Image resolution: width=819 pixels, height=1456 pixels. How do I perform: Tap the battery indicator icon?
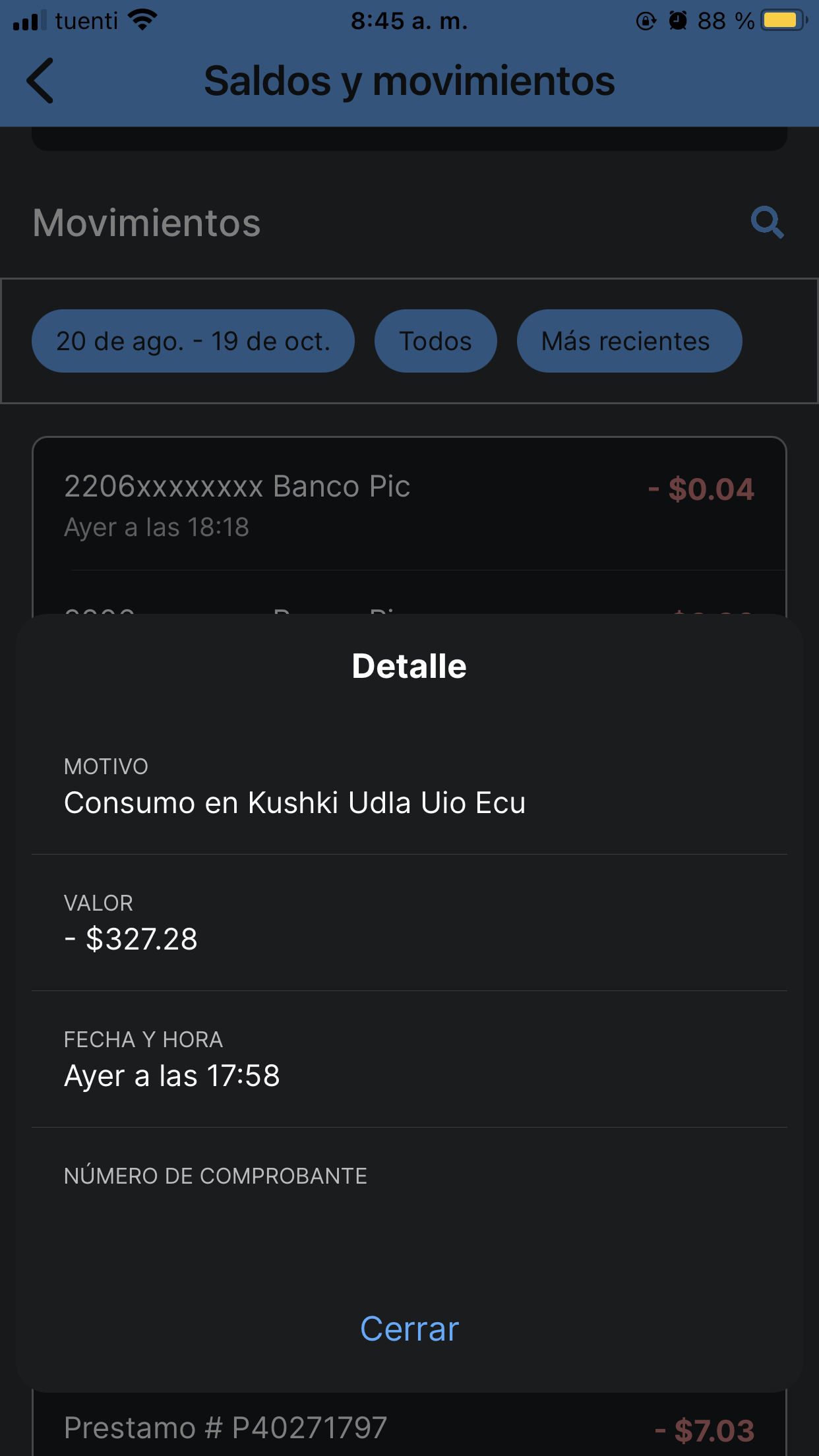tap(783, 20)
